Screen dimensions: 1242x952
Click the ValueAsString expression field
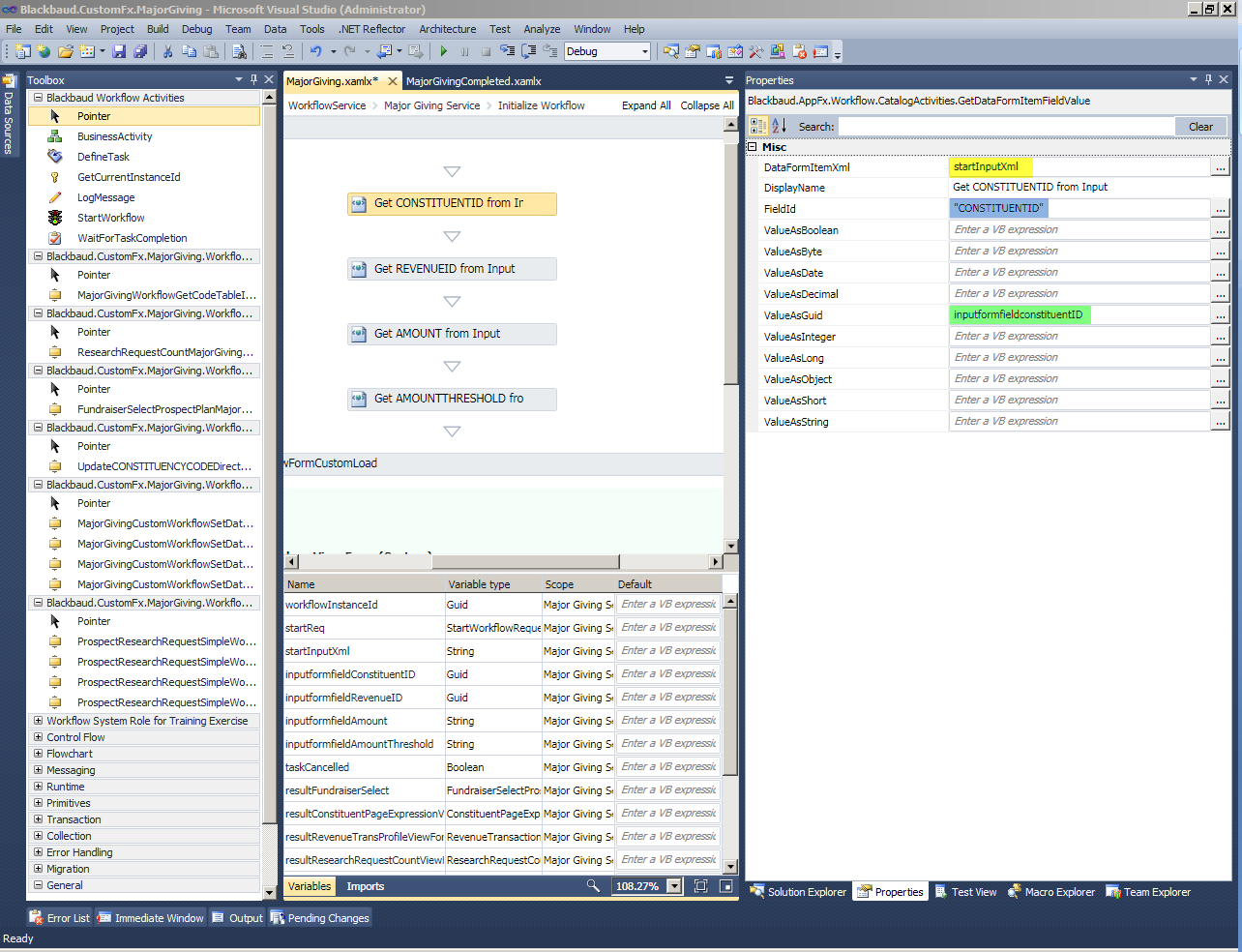(1079, 422)
